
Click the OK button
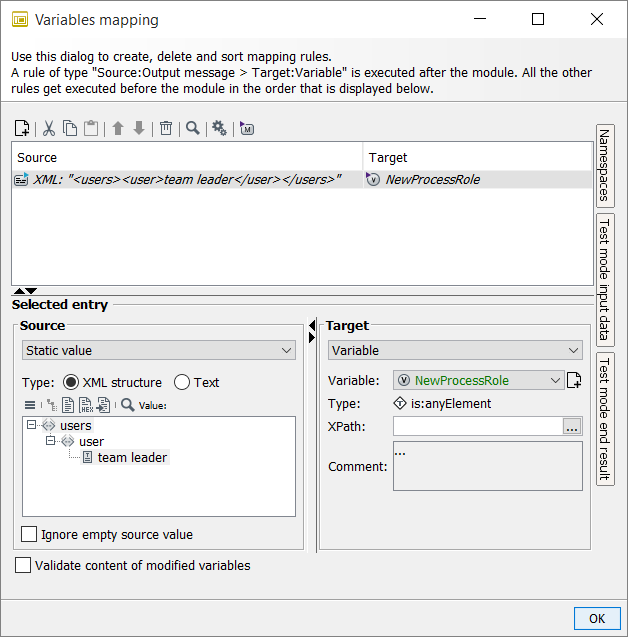(x=597, y=618)
